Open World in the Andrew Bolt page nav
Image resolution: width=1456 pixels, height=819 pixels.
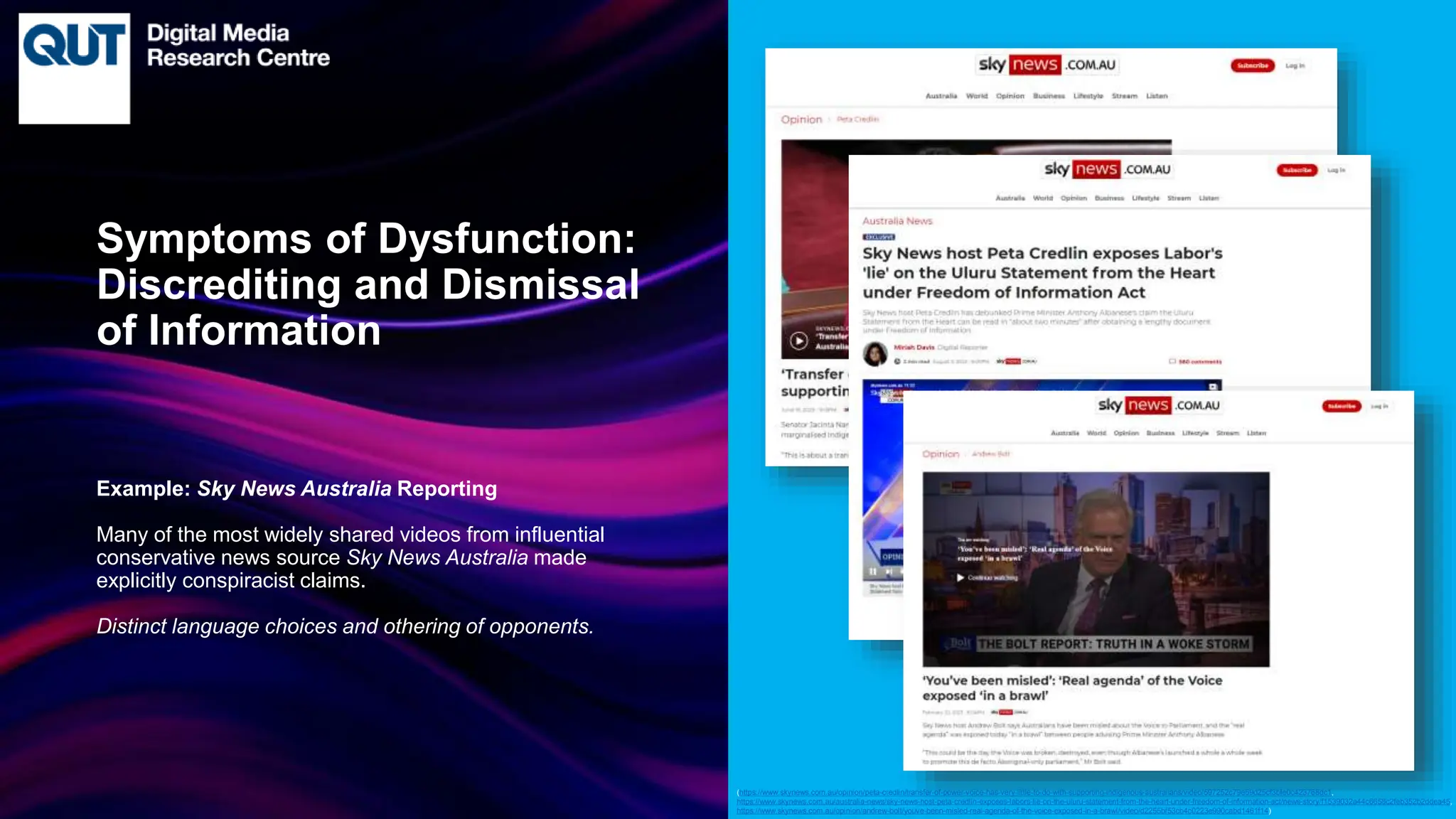[x=1096, y=433]
